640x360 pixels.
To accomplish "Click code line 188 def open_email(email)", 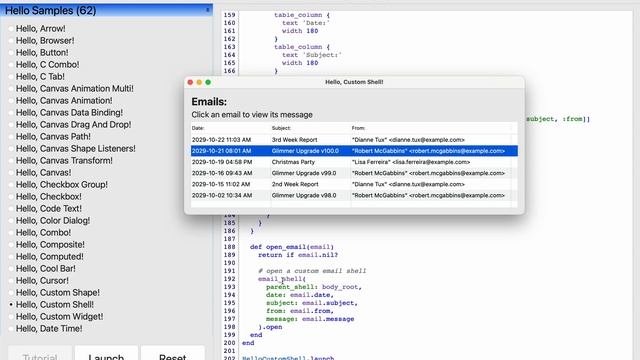I will pyautogui.click(x=292, y=247).
